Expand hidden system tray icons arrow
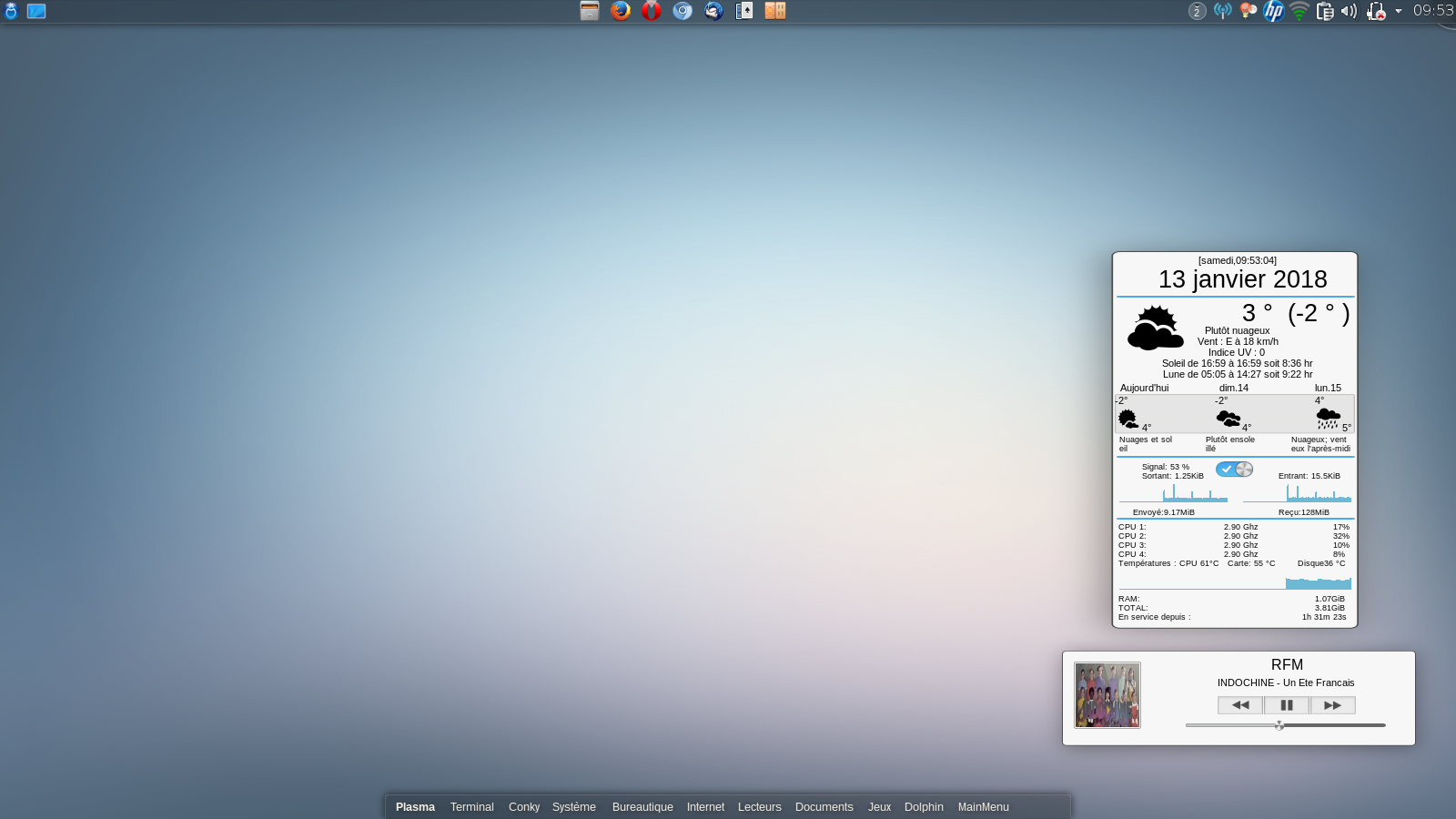This screenshot has height=819, width=1456. click(1399, 11)
